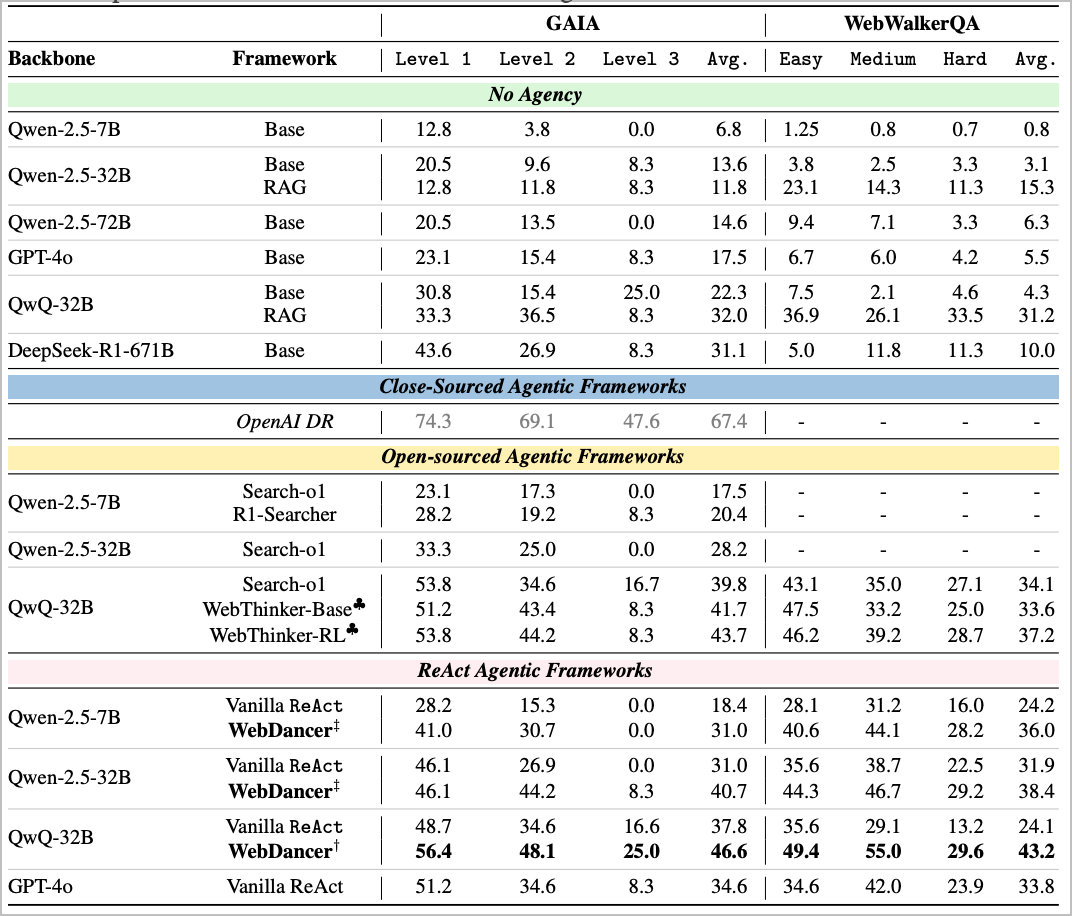Select the grey value 69.1

click(537, 421)
